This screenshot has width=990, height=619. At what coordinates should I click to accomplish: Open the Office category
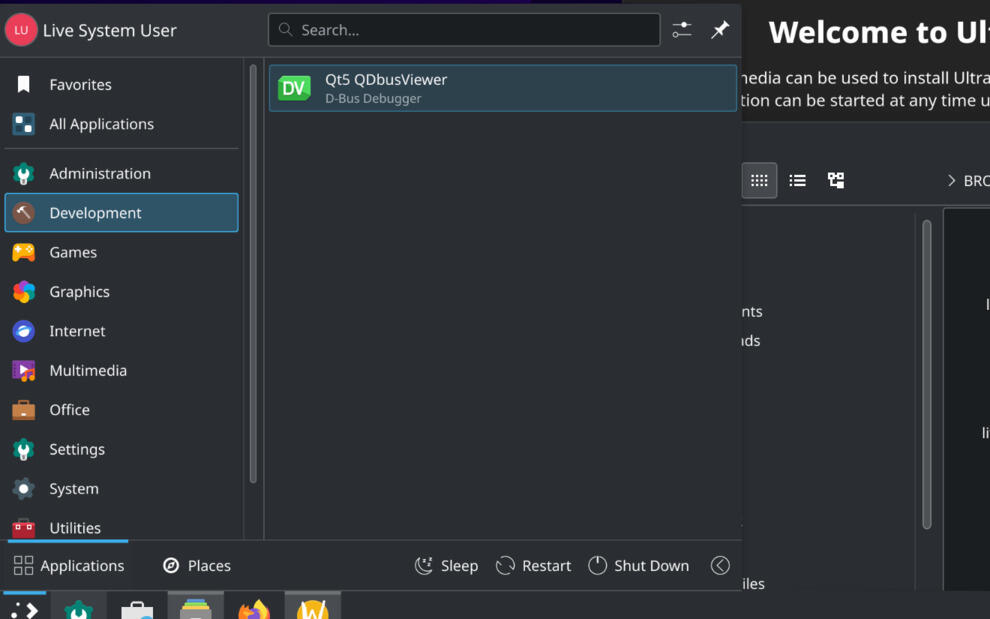[121, 410]
